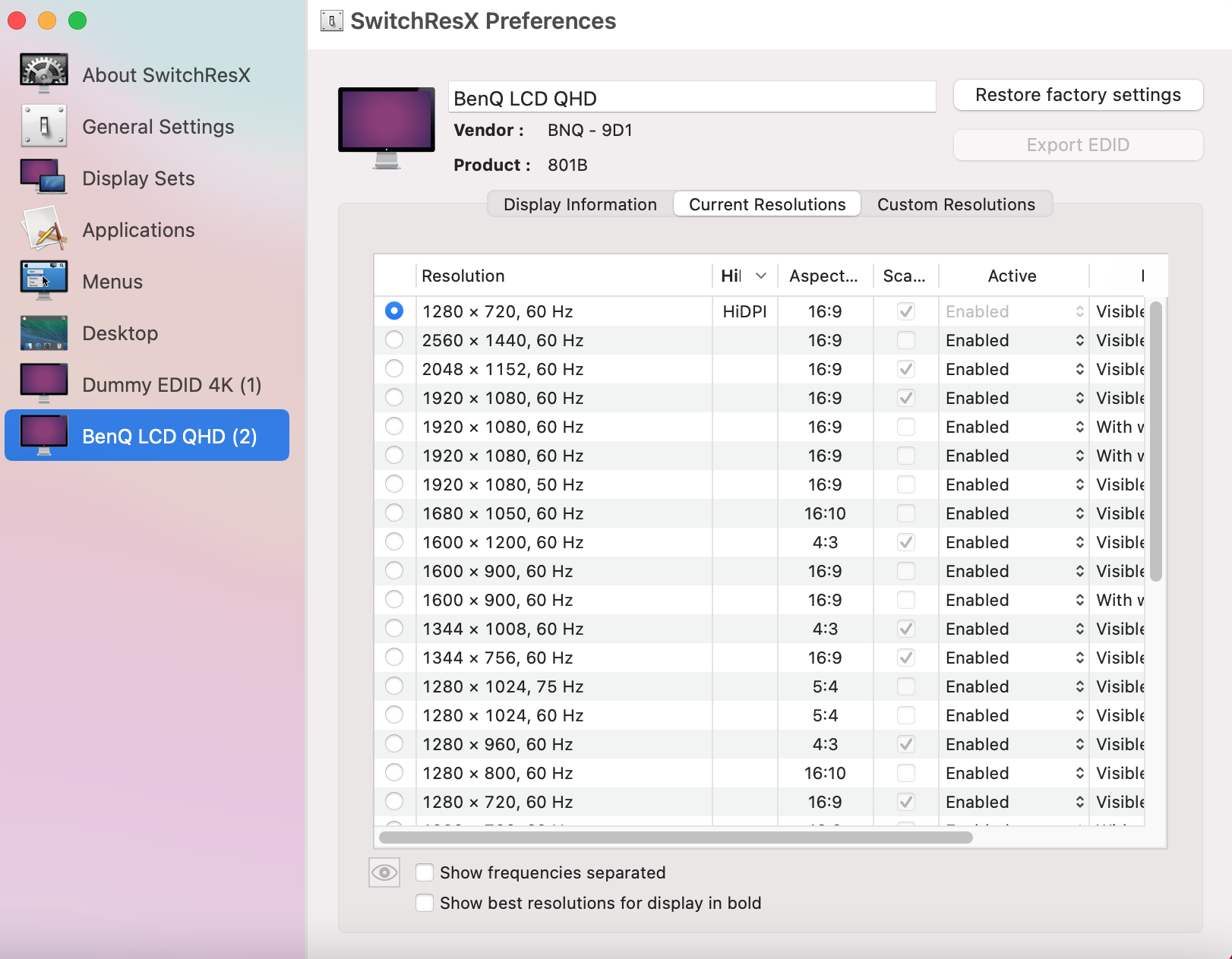Open the Custom Resolutions tab
Screen dimensions: 1232x959
point(956,204)
